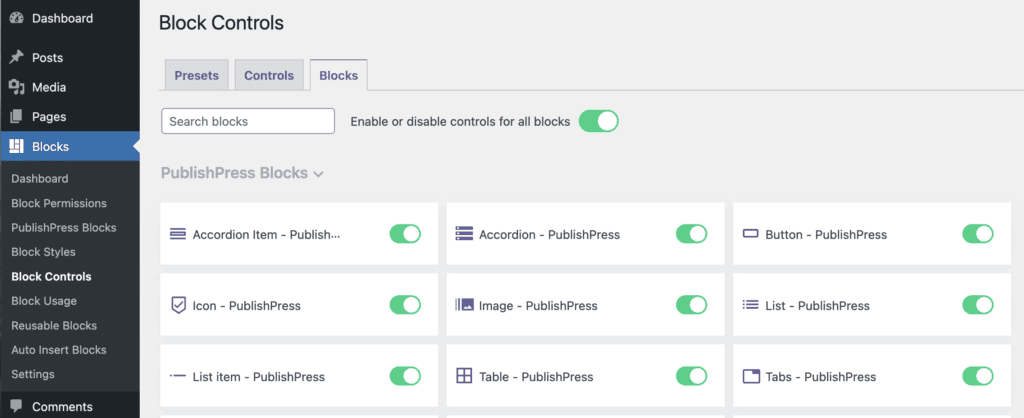The image size is (1024, 418).
Task: Click the Table - PublishPress label
Action: tap(536, 377)
